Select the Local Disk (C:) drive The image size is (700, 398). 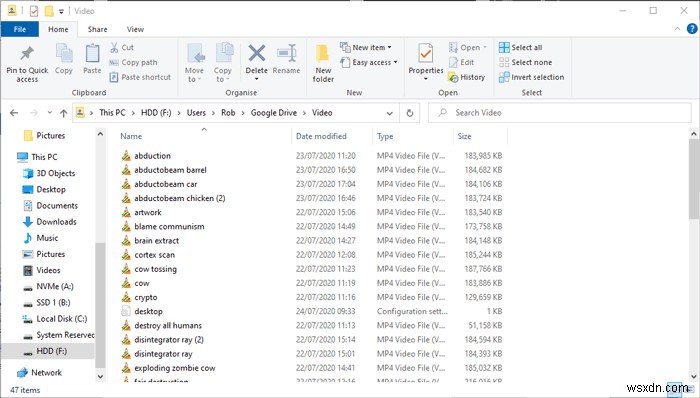click(x=55, y=319)
